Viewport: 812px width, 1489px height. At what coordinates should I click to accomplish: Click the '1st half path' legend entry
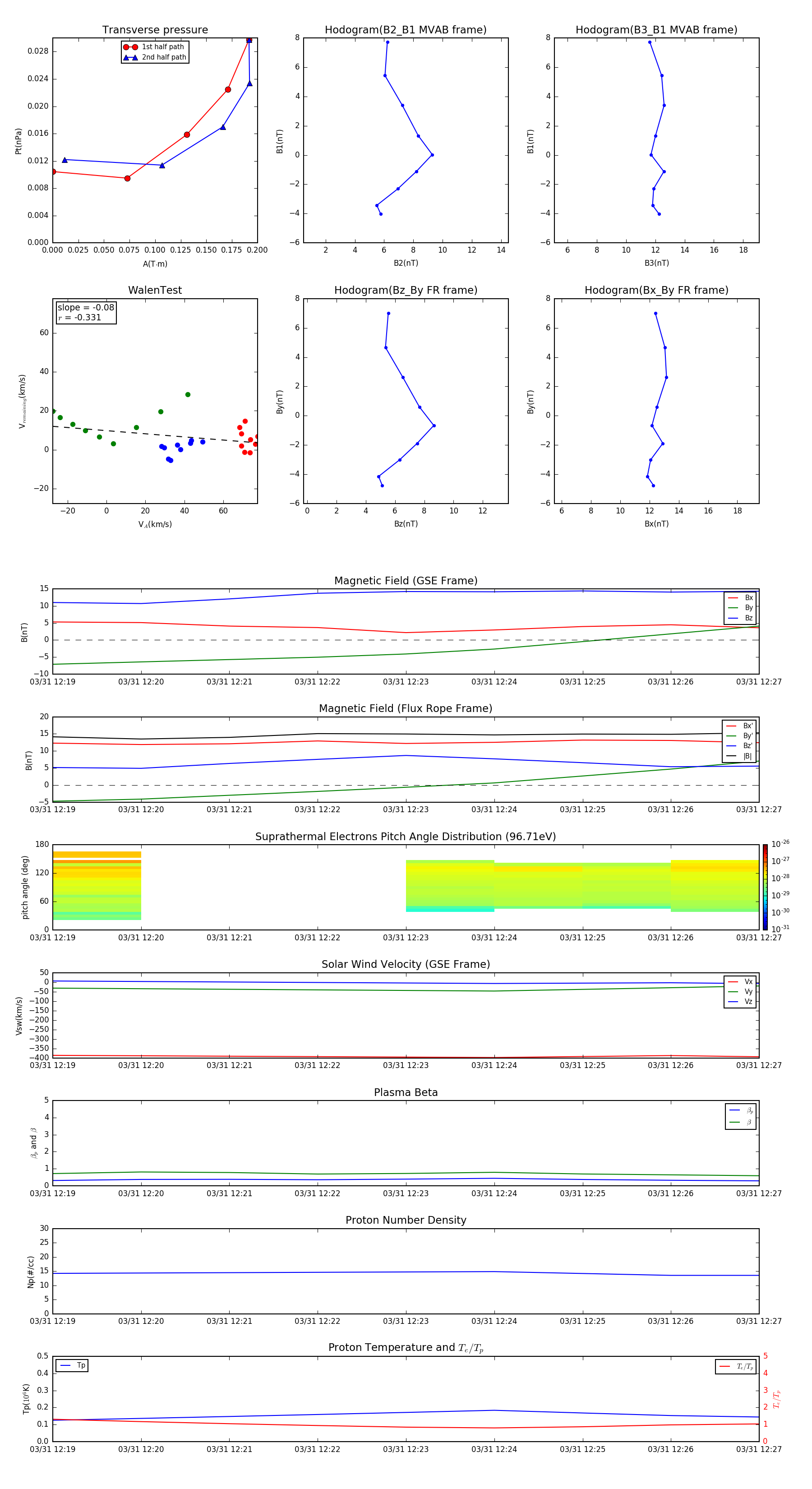(x=154, y=47)
